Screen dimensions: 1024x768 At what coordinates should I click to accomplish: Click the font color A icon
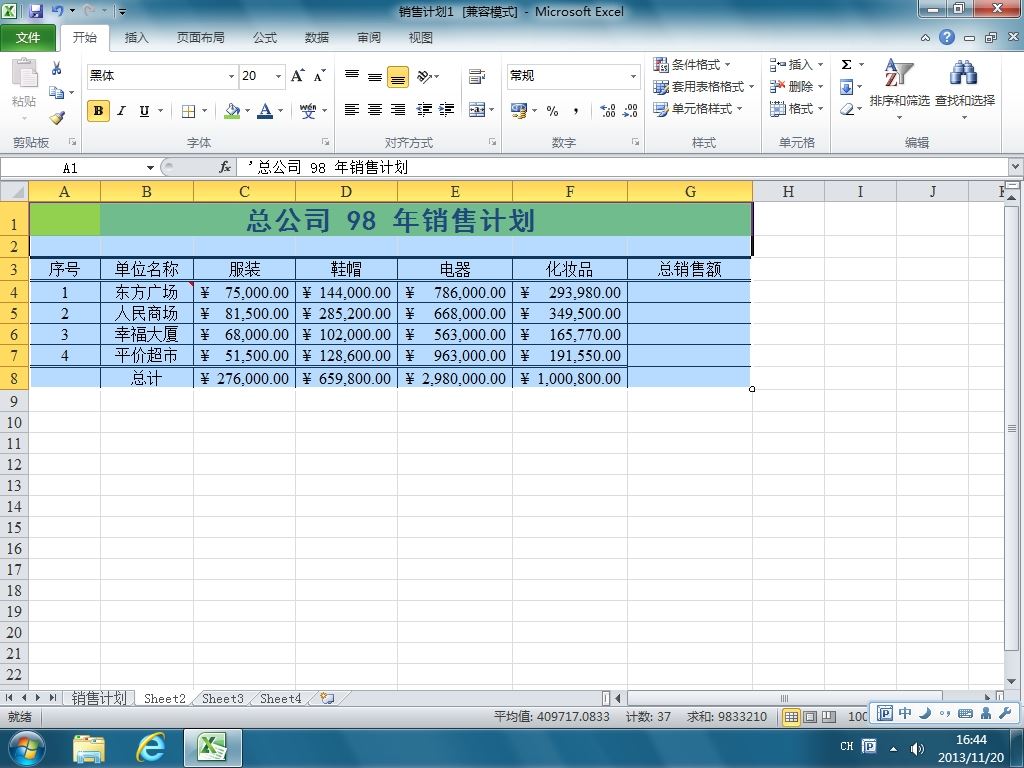click(265, 111)
